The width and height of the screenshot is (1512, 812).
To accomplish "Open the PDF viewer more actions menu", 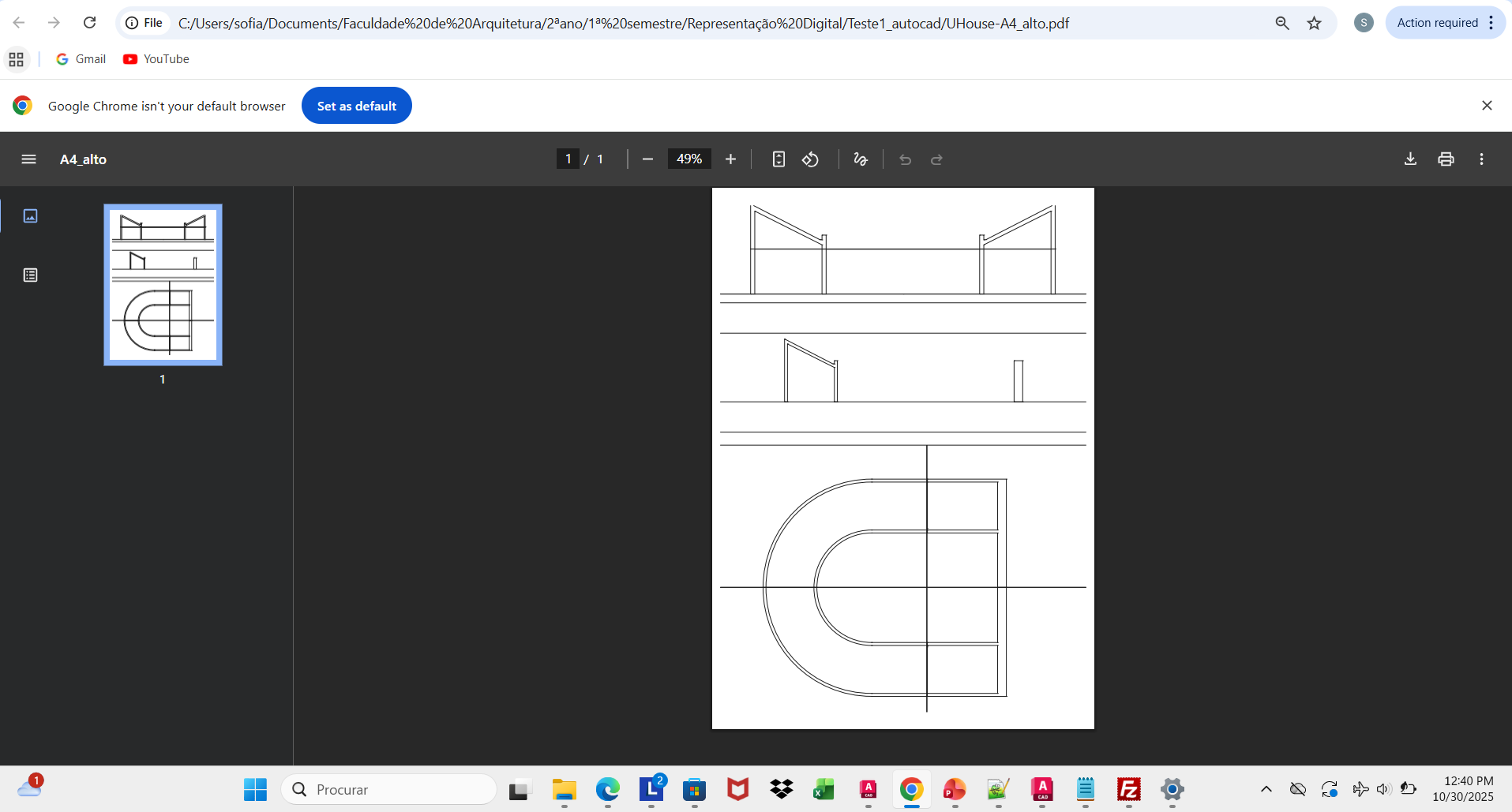I will tap(1481, 159).
